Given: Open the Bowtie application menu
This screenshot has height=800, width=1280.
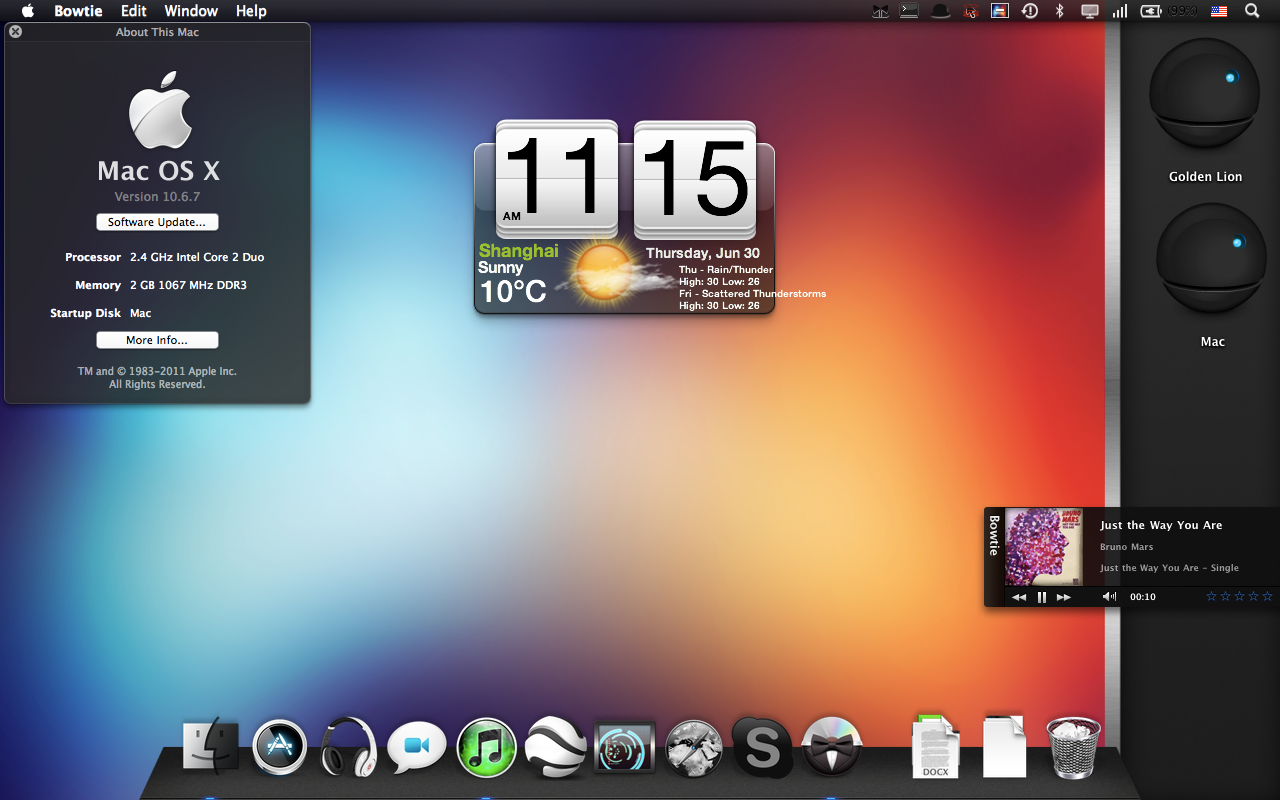Looking at the screenshot, I should click(x=78, y=11).
